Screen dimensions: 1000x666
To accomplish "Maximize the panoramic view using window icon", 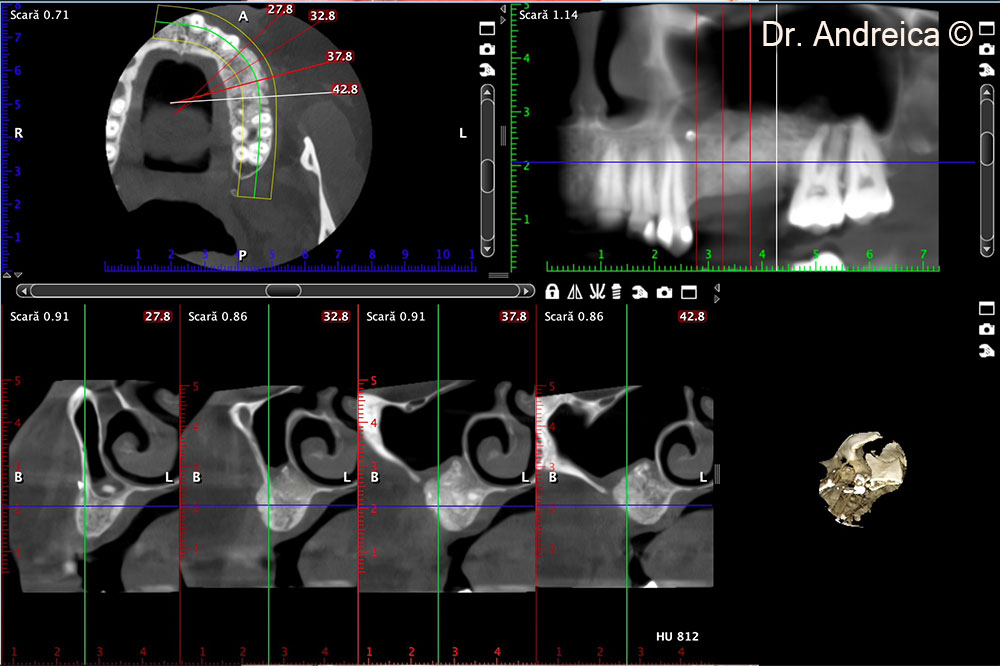I will coord(986,28).
